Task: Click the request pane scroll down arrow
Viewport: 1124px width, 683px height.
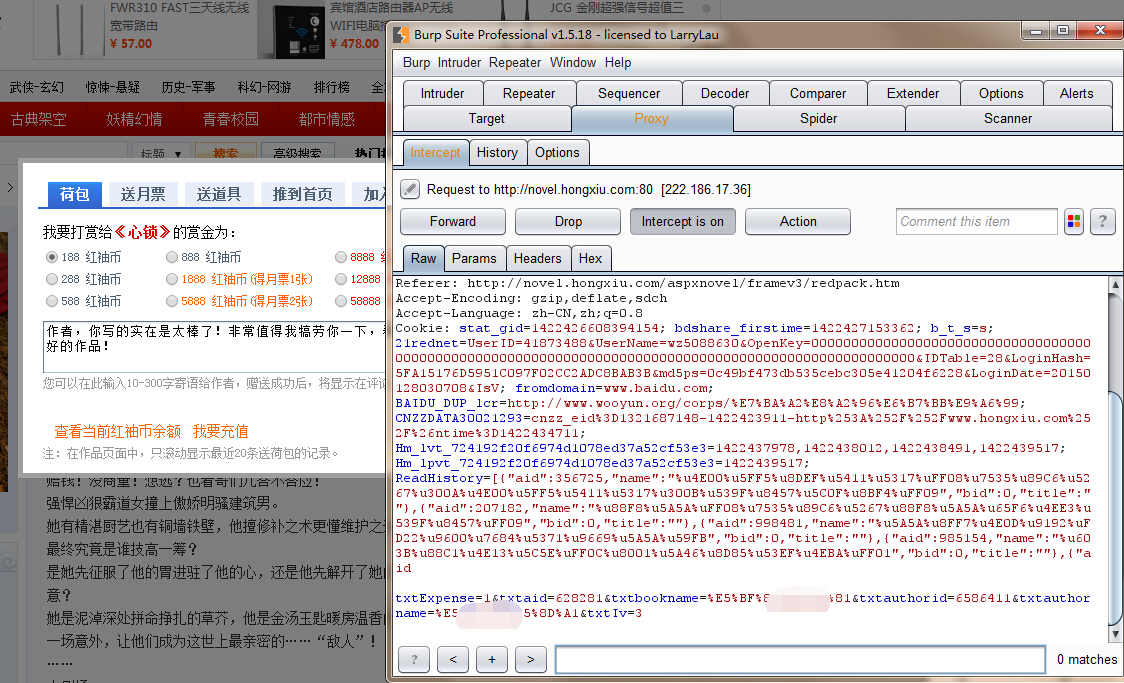Action: (x=1115, y=634)
